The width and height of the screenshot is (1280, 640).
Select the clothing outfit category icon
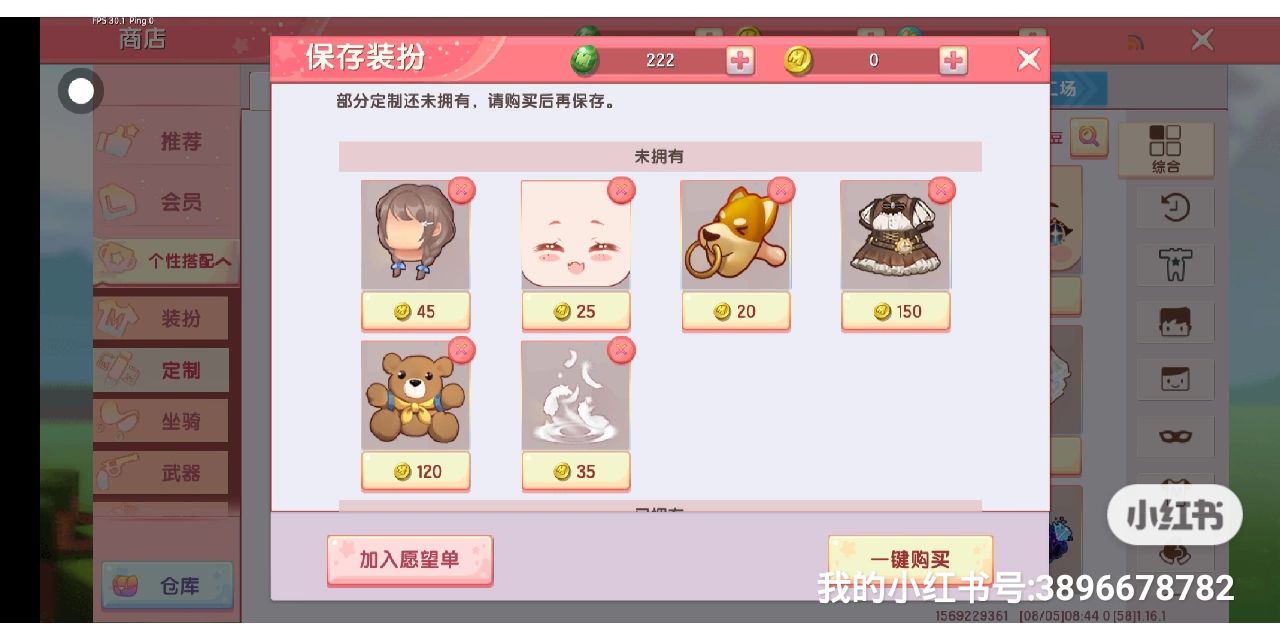tap(1175, 265)
